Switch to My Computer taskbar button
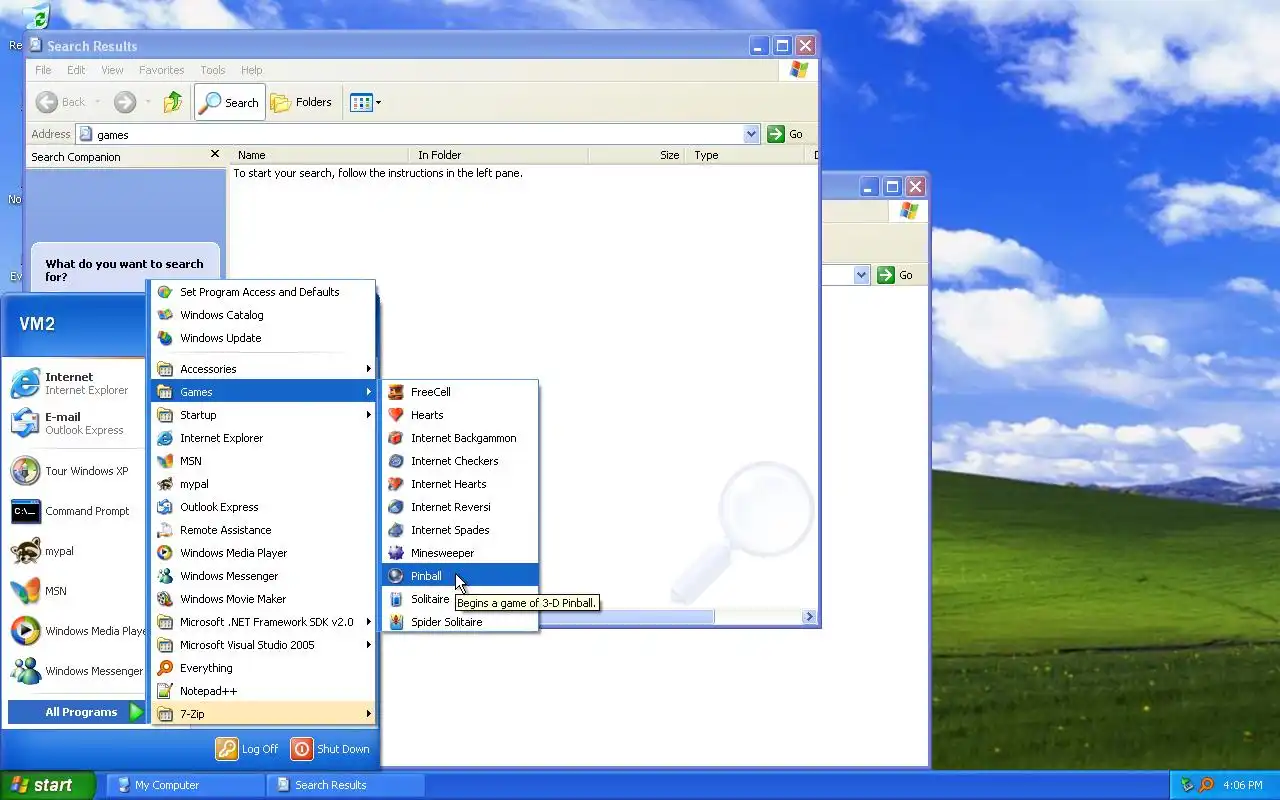This screenshot has height=800, width=1280. tap(185, 785)
